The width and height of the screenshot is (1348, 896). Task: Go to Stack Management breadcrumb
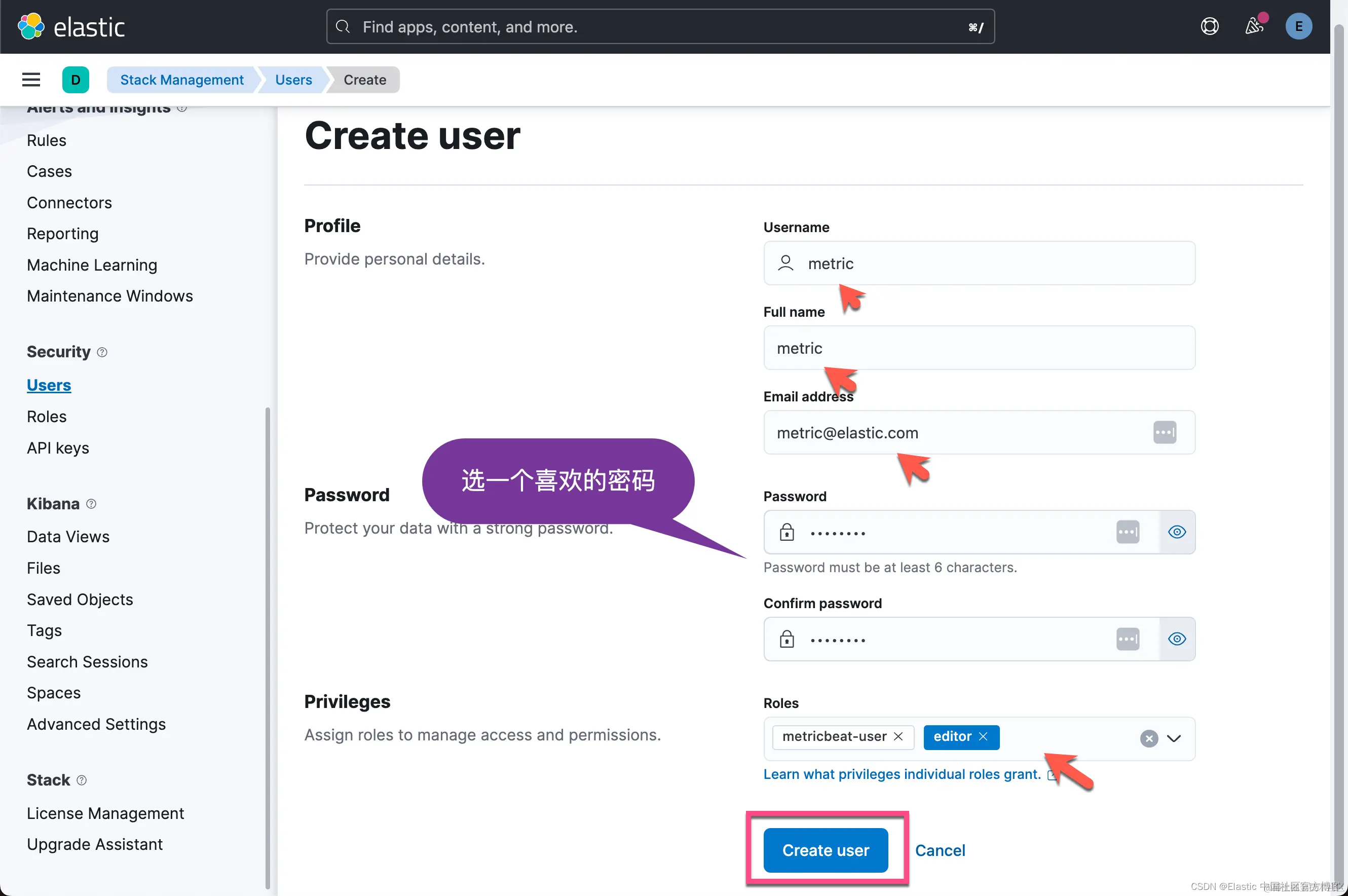tap(182, 80)
